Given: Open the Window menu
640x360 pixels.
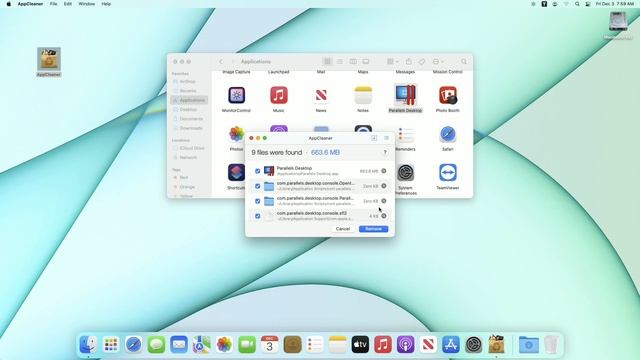Looking at the screenshot, I should click(x=87, y=4).
